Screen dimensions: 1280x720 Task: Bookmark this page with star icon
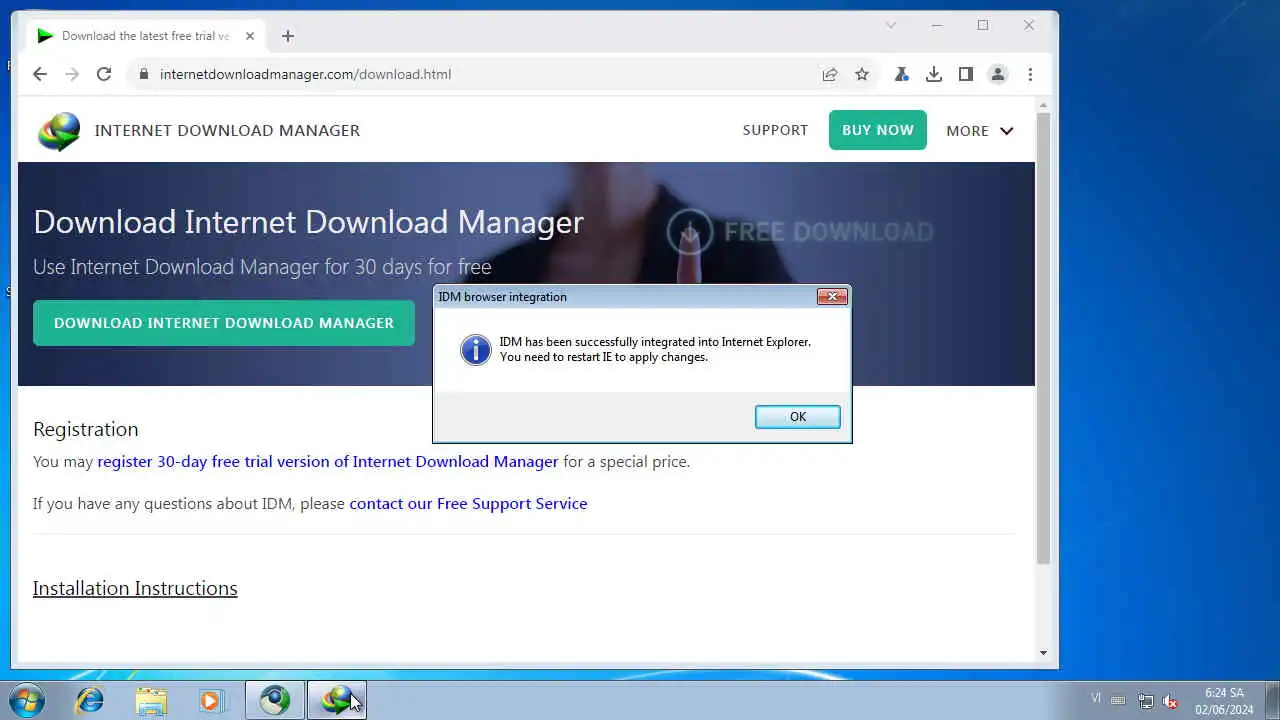tap(862, 74)
